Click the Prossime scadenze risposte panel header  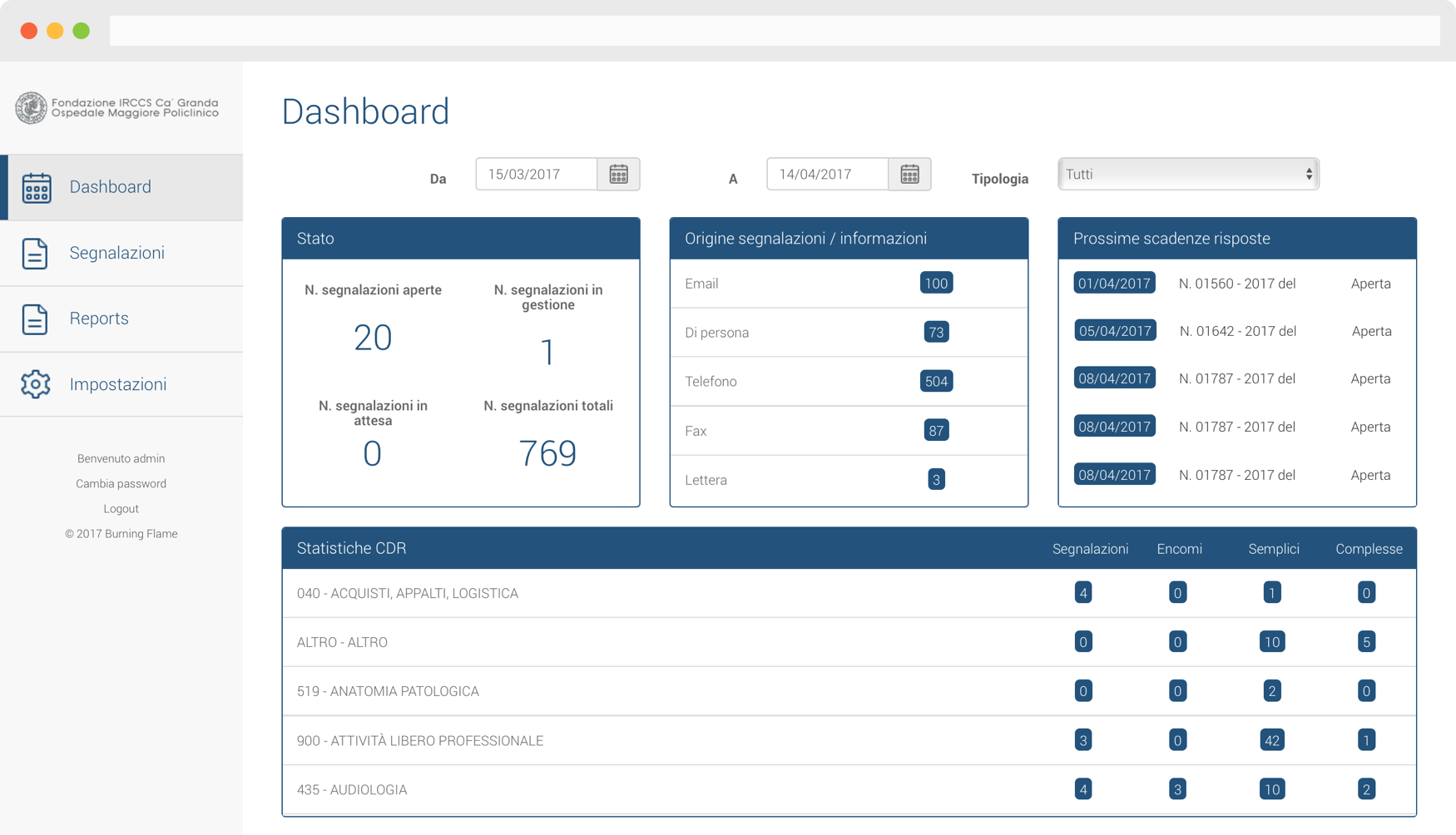pos(1237,239)
